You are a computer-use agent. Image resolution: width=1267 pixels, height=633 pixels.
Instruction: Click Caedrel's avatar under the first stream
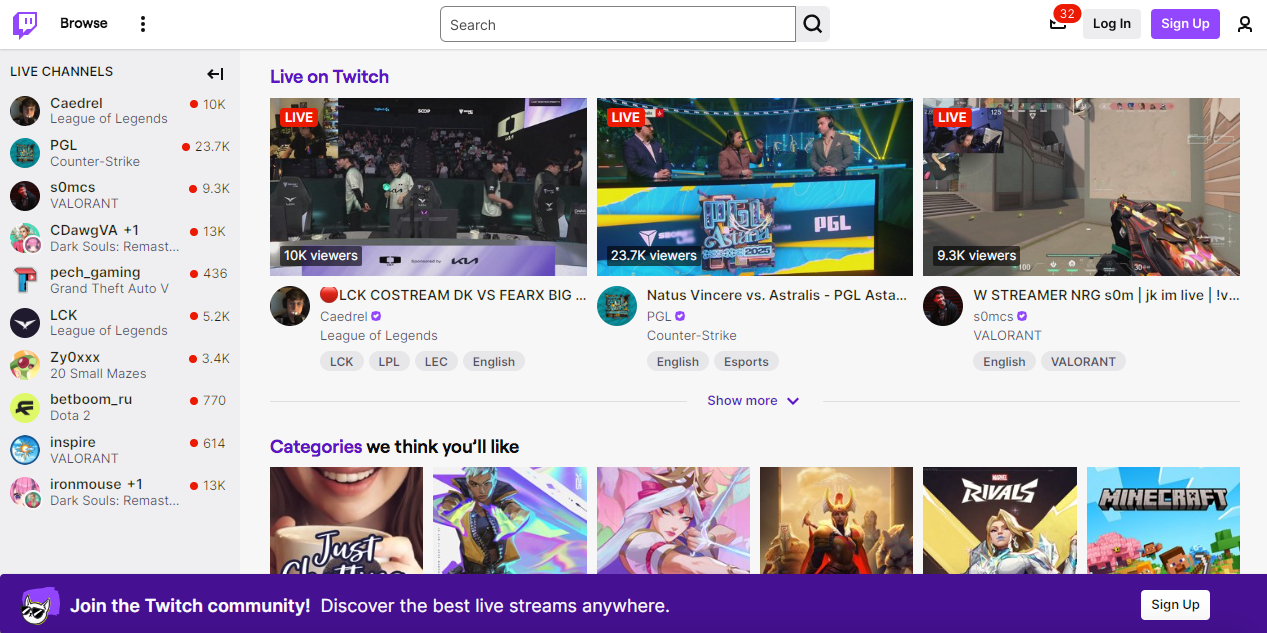pyautogui.click(x=290, y=306)
